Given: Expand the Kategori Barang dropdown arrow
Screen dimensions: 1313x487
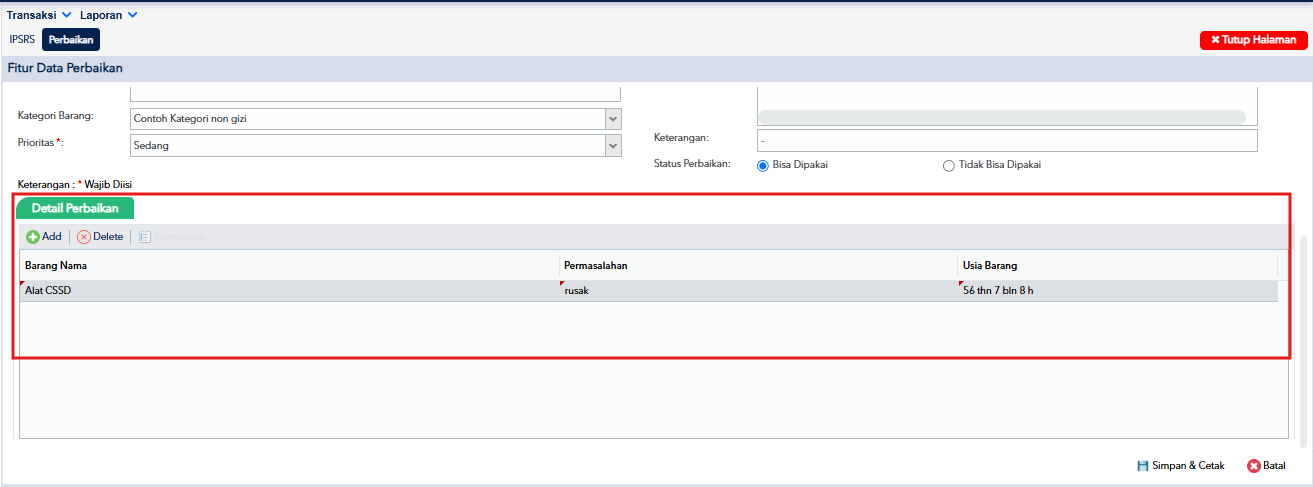Looking at the screenshot, I should 613,119.
